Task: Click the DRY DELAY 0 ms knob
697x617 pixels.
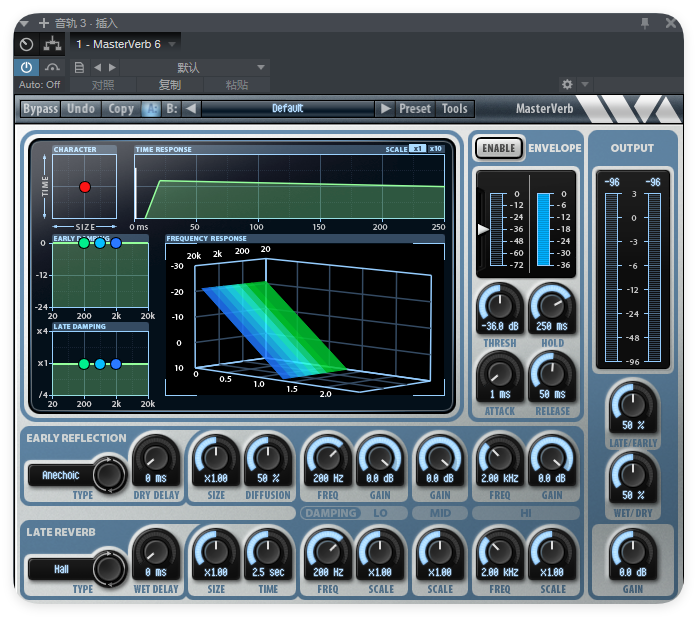Action: [156, 458]
